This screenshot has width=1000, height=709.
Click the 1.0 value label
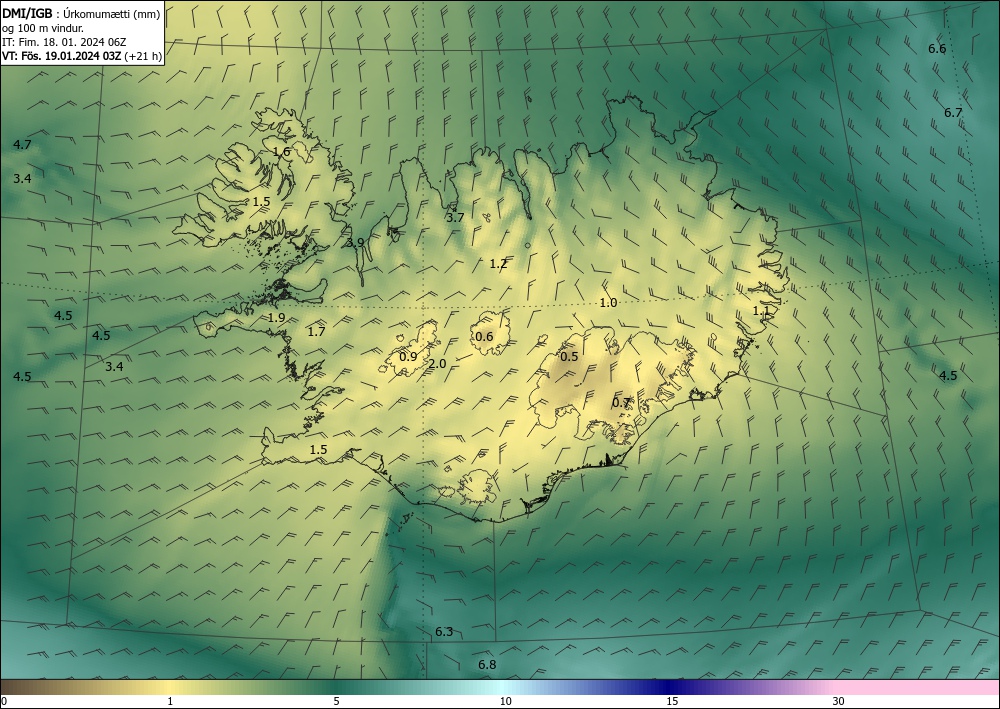(608, 303)
